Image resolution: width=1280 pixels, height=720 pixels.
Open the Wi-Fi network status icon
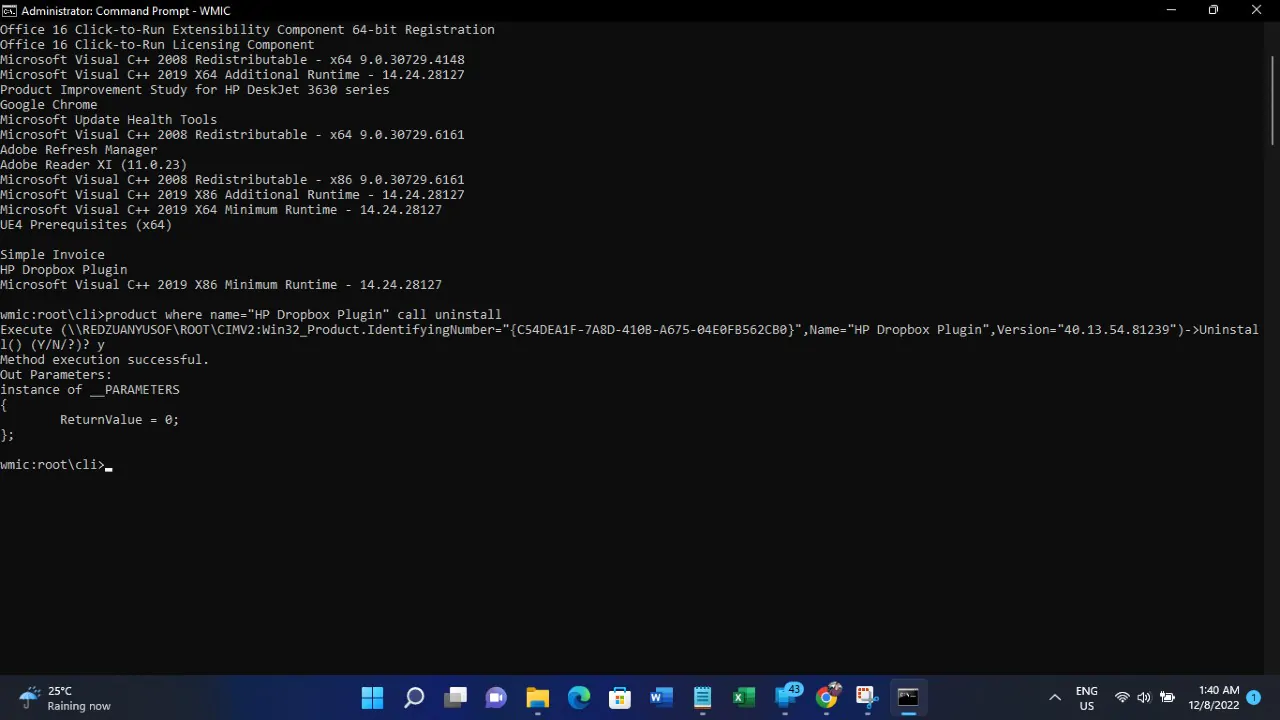(1122, 698)
